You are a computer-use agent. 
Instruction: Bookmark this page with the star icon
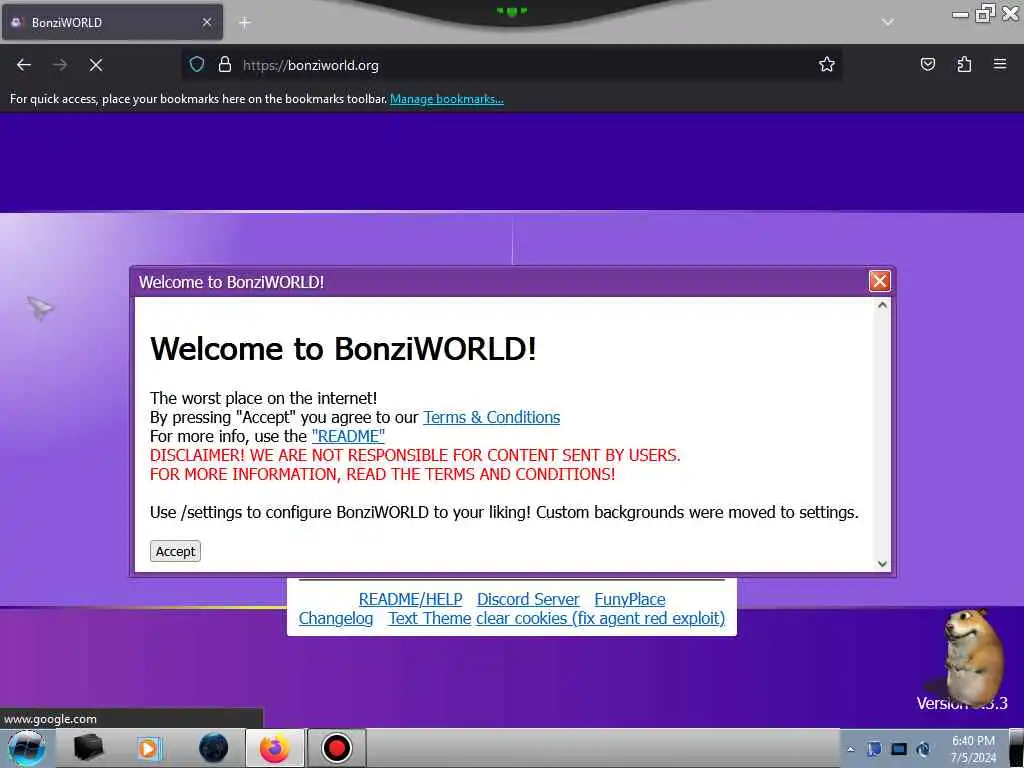tap(827, 65)
